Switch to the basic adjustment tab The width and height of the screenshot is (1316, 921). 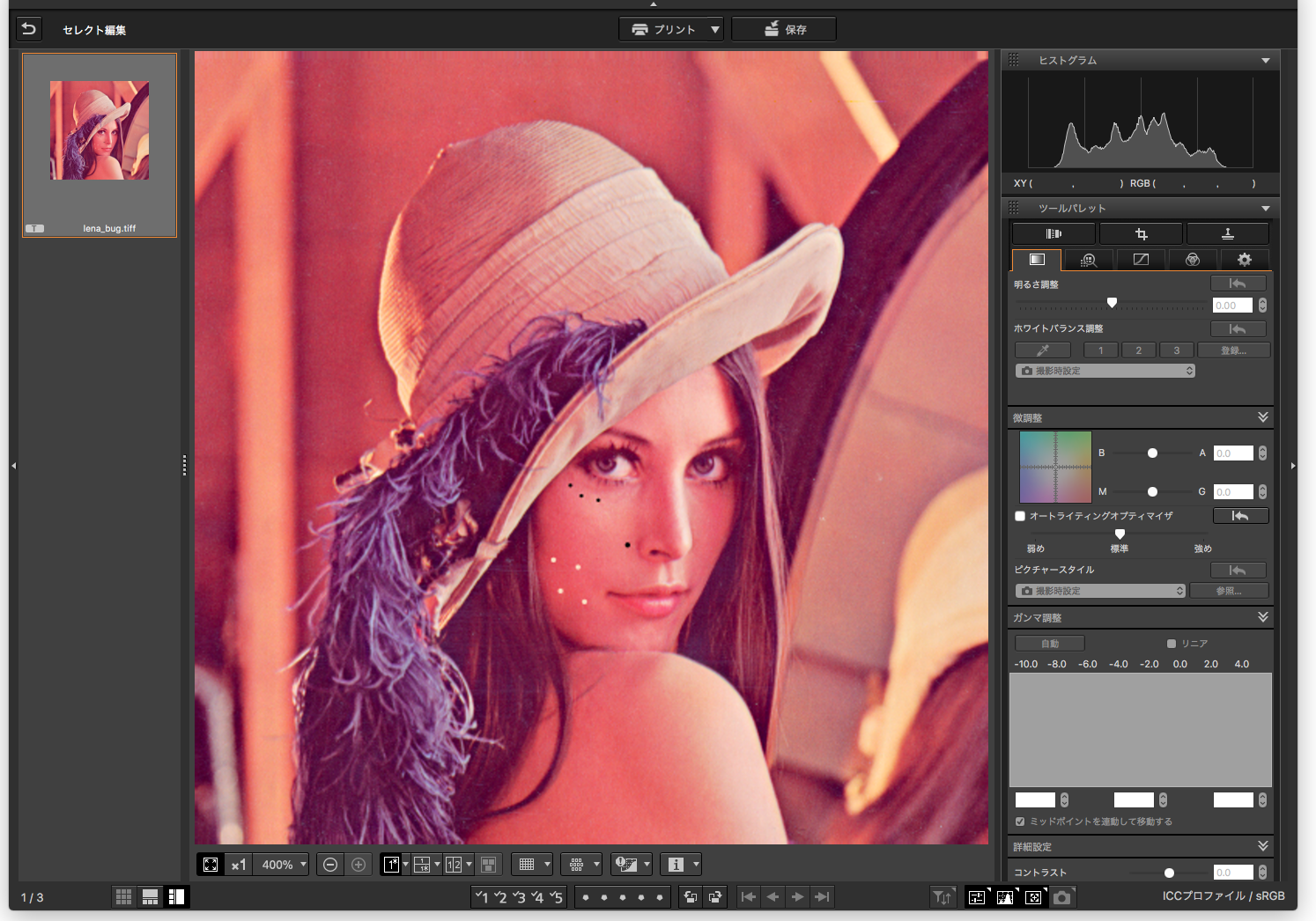[1037, 260]
